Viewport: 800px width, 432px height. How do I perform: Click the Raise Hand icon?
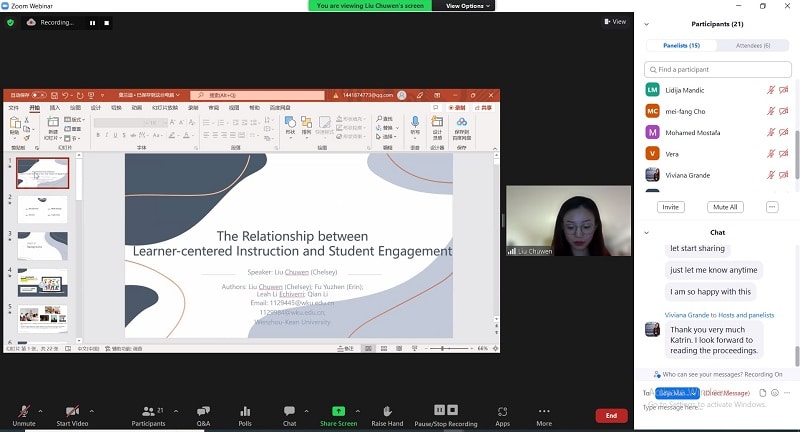[x=387, y=411]
